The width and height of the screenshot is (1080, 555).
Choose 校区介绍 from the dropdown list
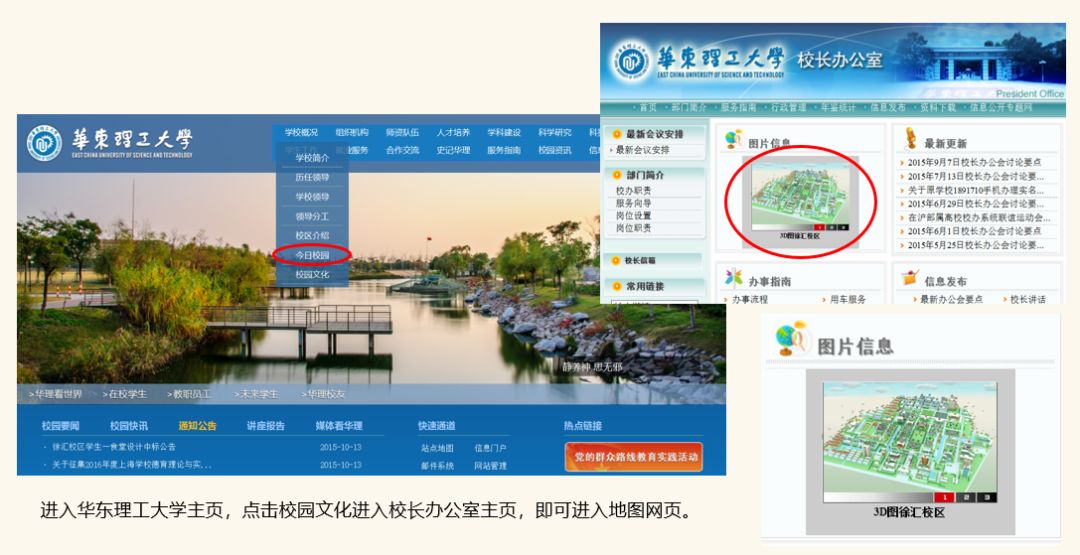click(312, 235)
